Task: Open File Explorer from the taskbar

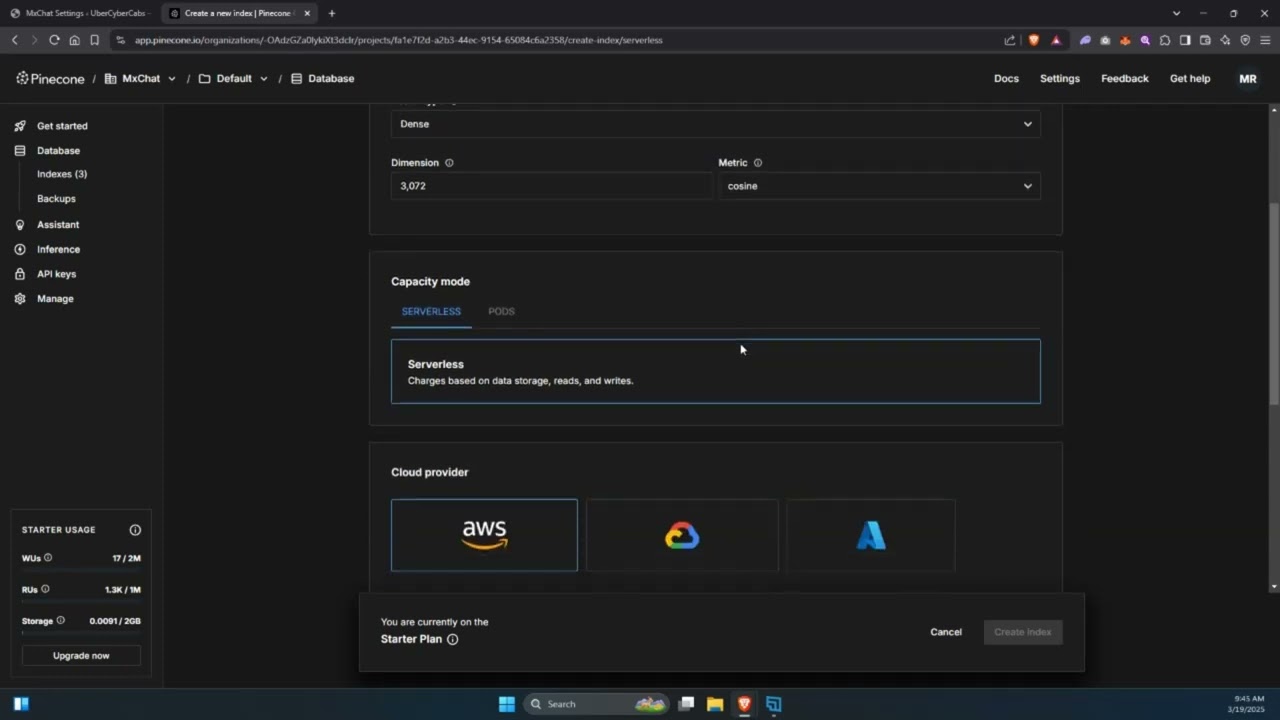Action: [715, 704]
